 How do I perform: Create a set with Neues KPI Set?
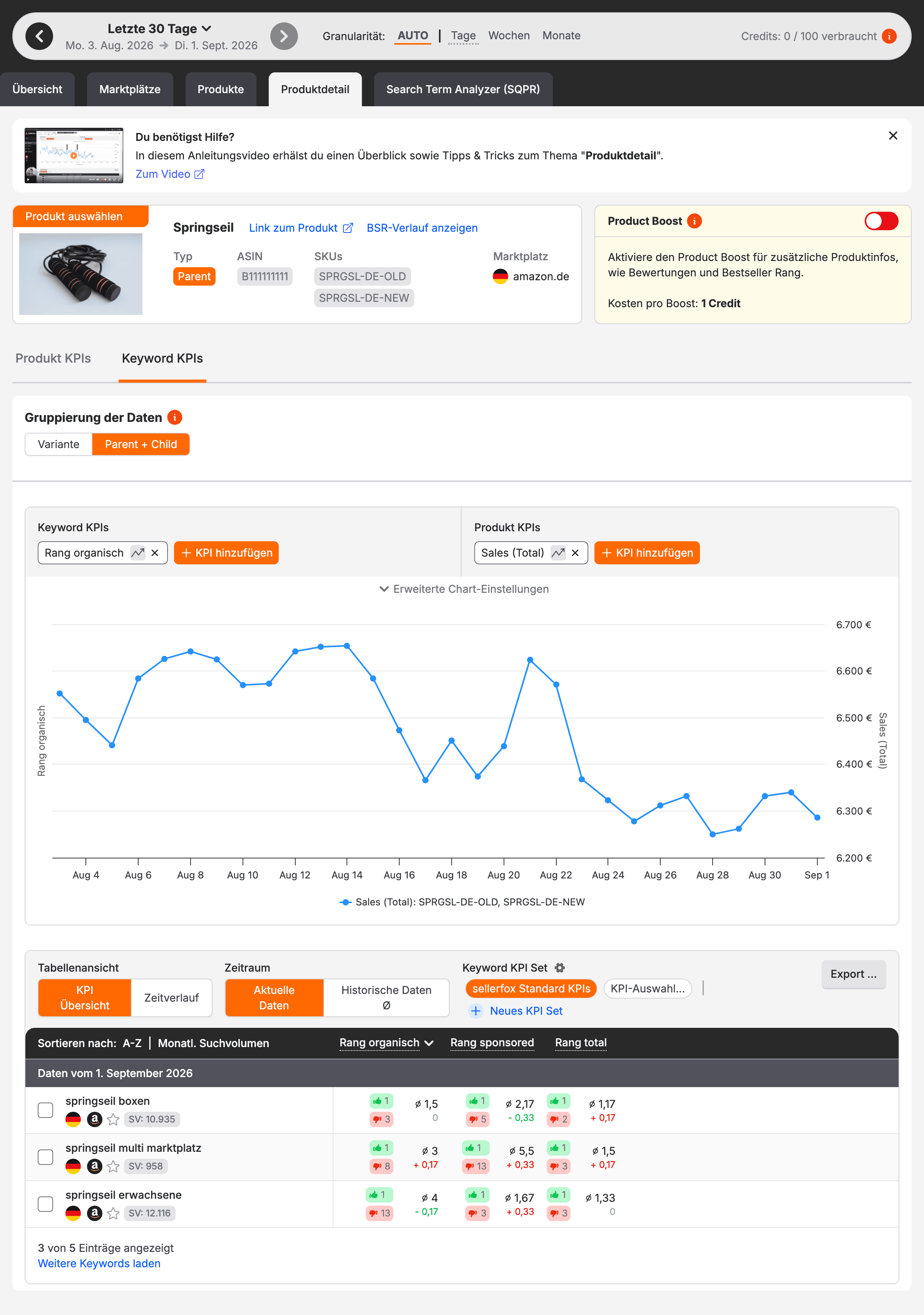click(x=516, y=1011)
